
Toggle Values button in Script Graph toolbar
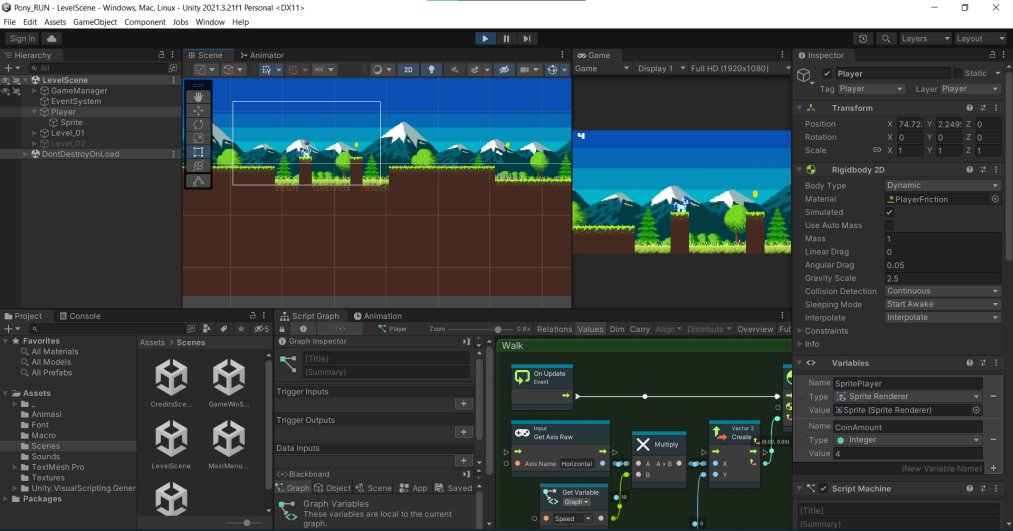[x=590, y=329]
